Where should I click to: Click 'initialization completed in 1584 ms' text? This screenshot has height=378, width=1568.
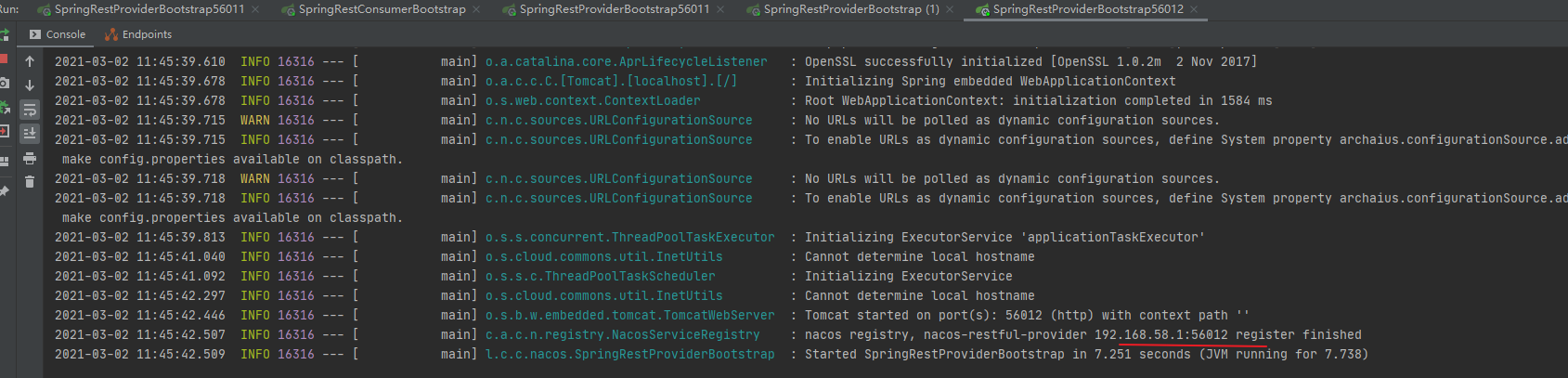pos(1142,100)
